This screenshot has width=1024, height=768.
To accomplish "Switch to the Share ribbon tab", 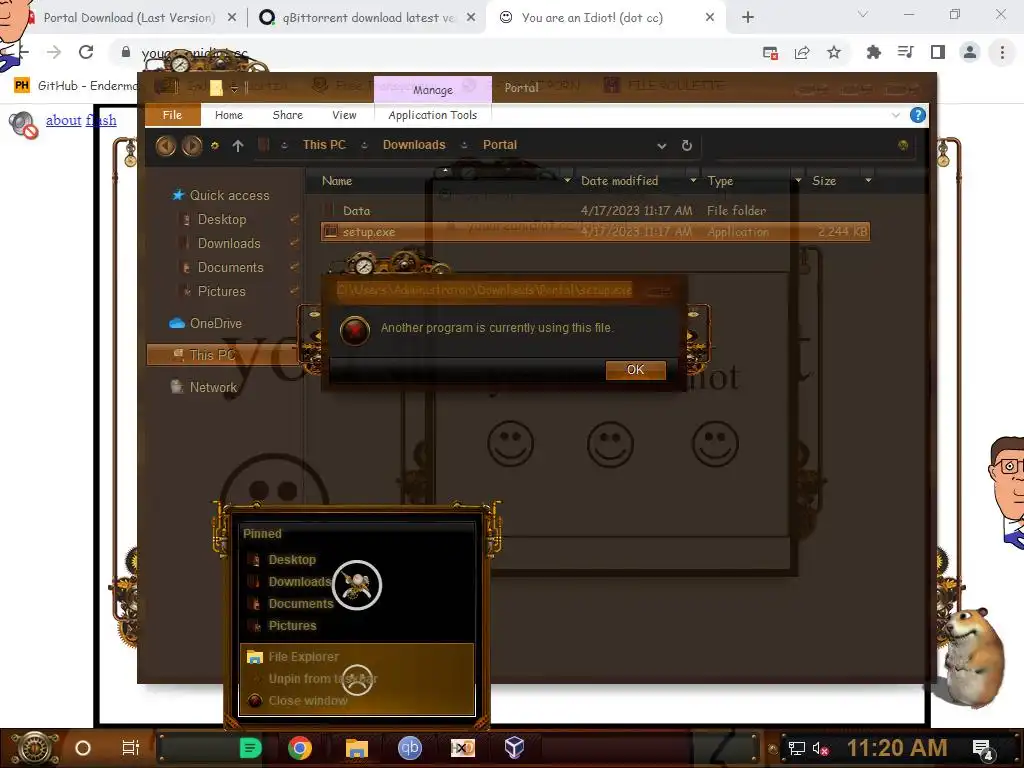I will (x=287, y=115).
